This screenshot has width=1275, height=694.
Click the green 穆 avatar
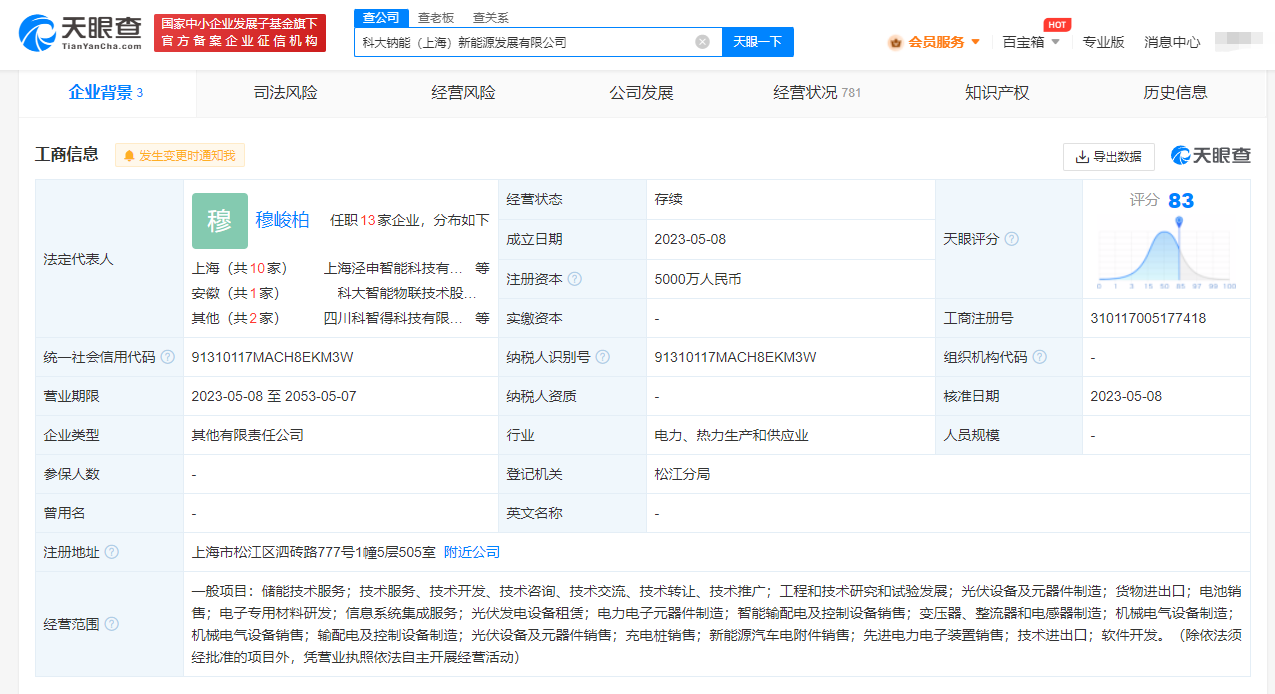pyautogui.click(x=220, y=221)
